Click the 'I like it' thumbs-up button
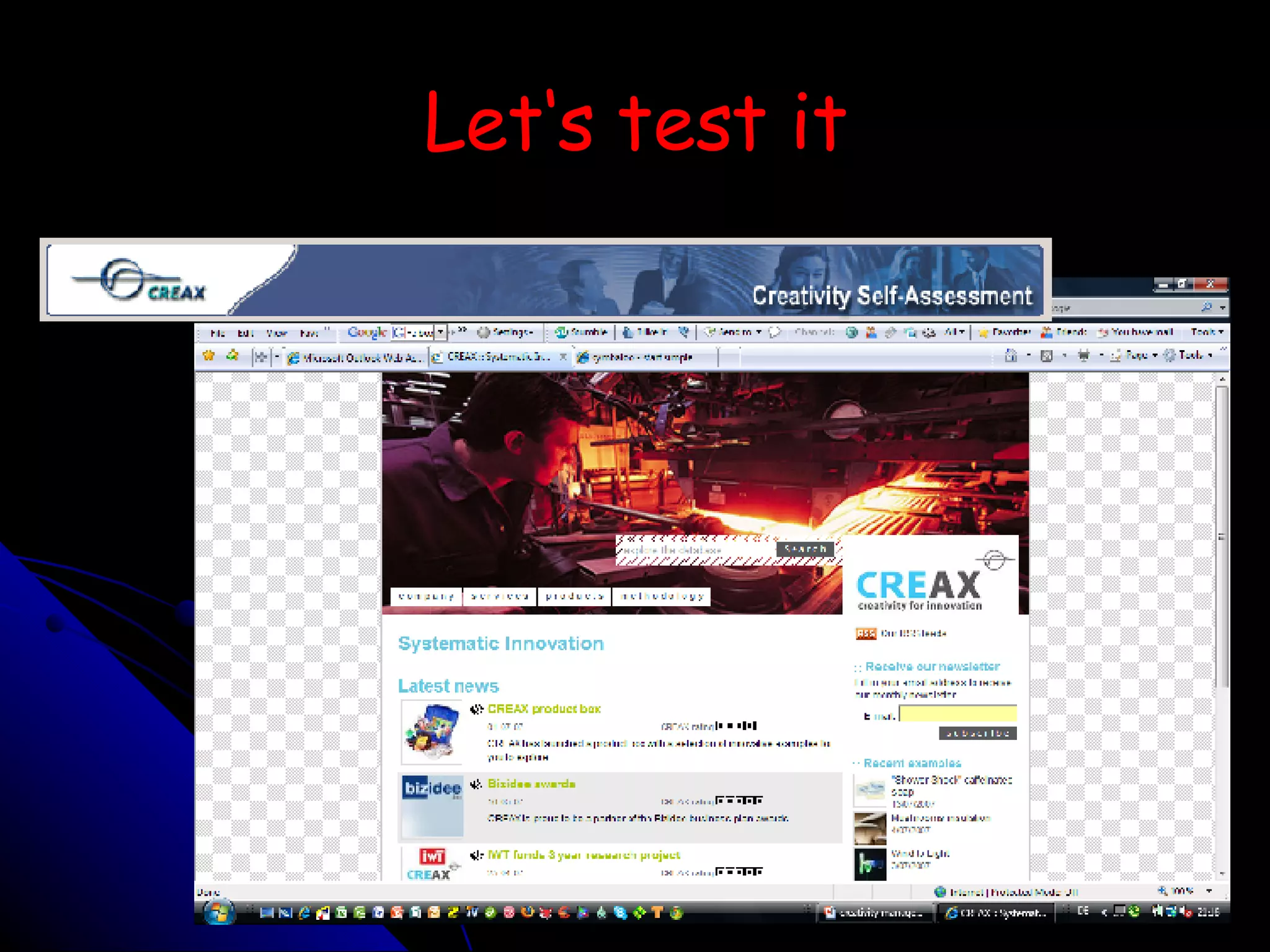The image size is (1270, 952). 645,332
